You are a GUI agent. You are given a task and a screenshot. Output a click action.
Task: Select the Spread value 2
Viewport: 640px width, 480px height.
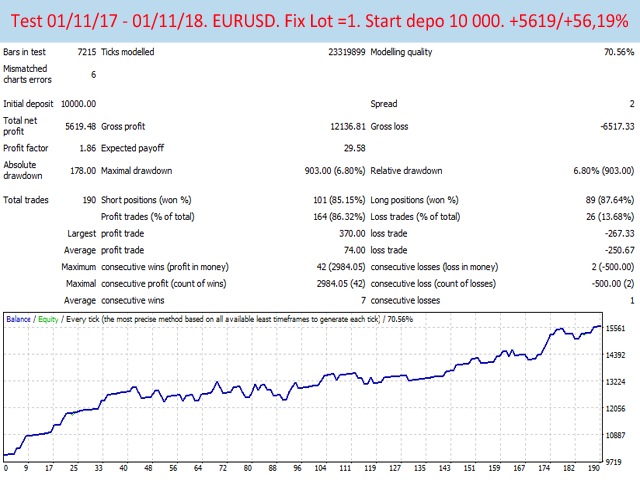632,104
